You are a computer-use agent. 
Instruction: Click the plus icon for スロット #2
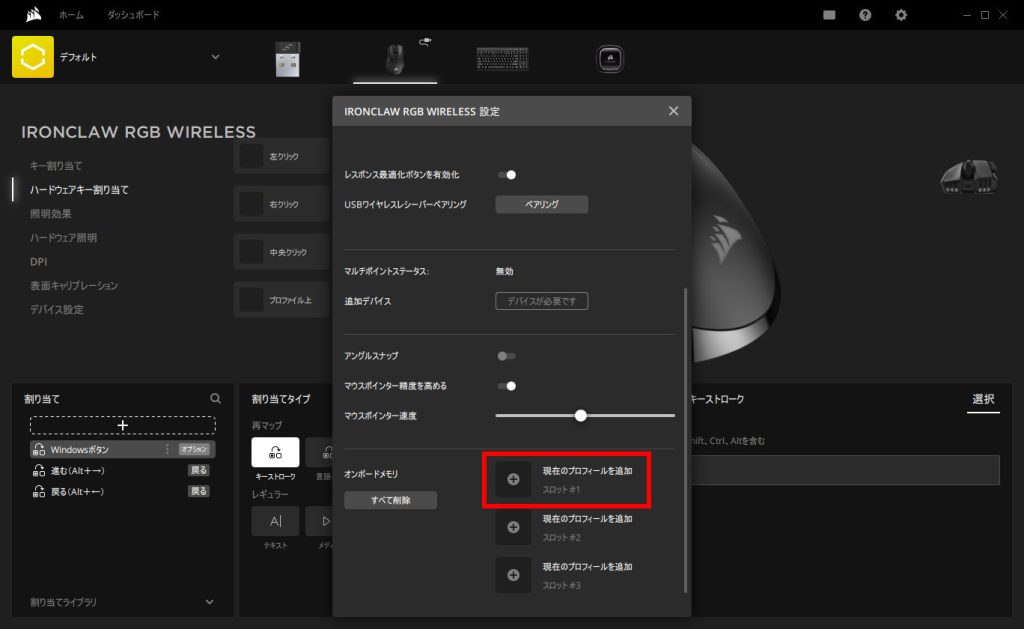(513, 527)
